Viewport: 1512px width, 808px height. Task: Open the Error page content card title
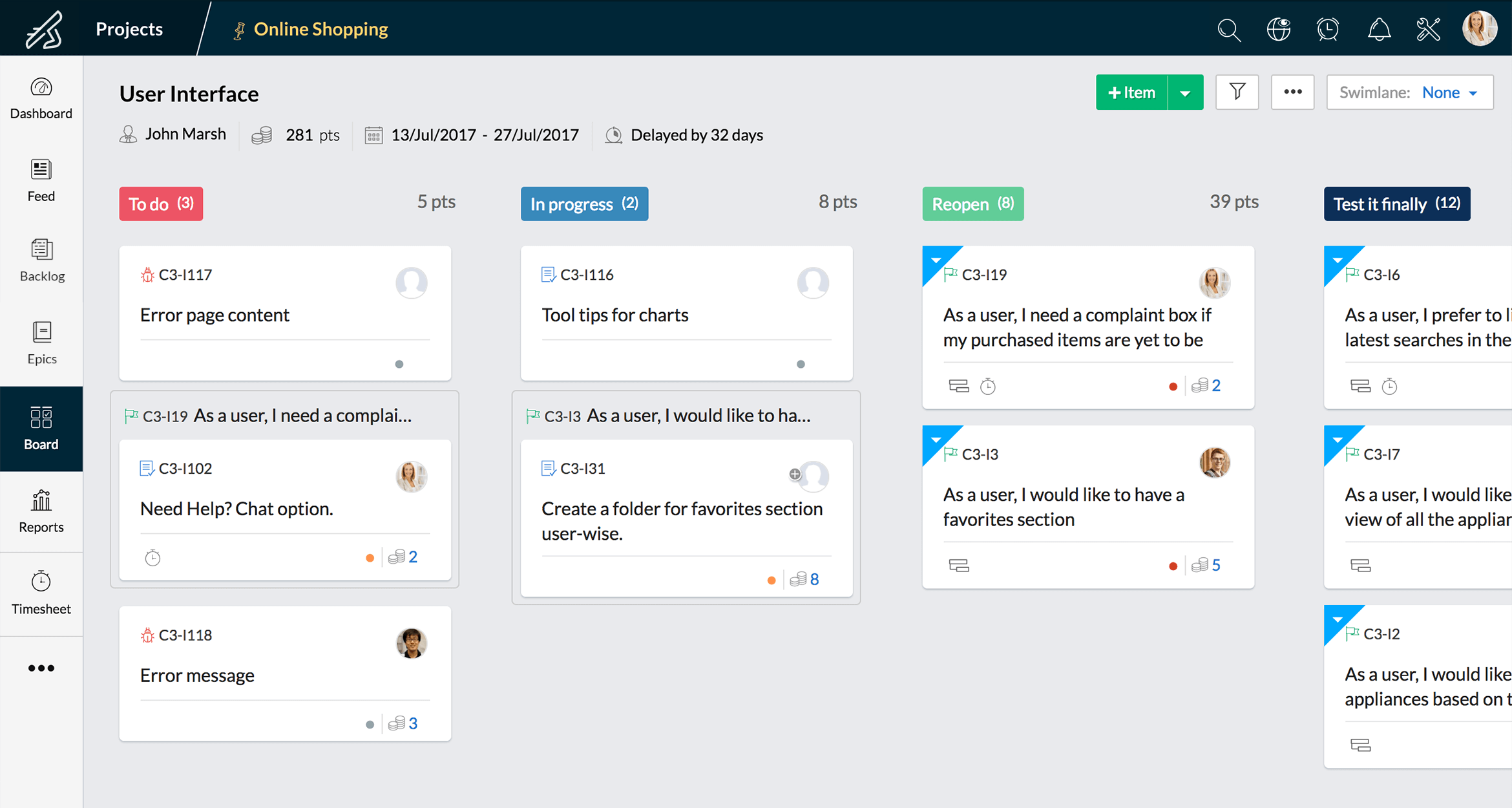click(x=215, y=315)
